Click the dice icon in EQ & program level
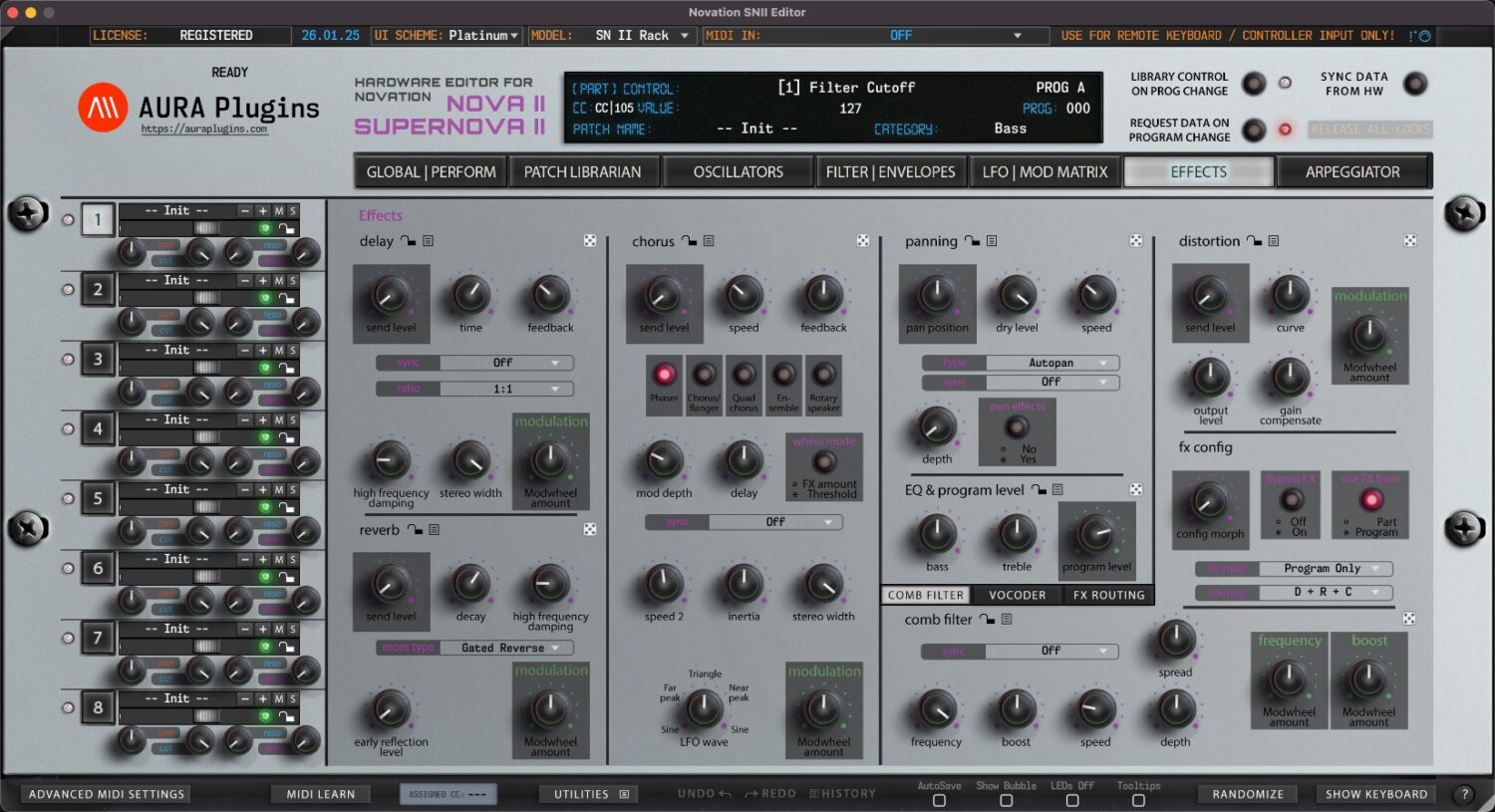 1136,489
